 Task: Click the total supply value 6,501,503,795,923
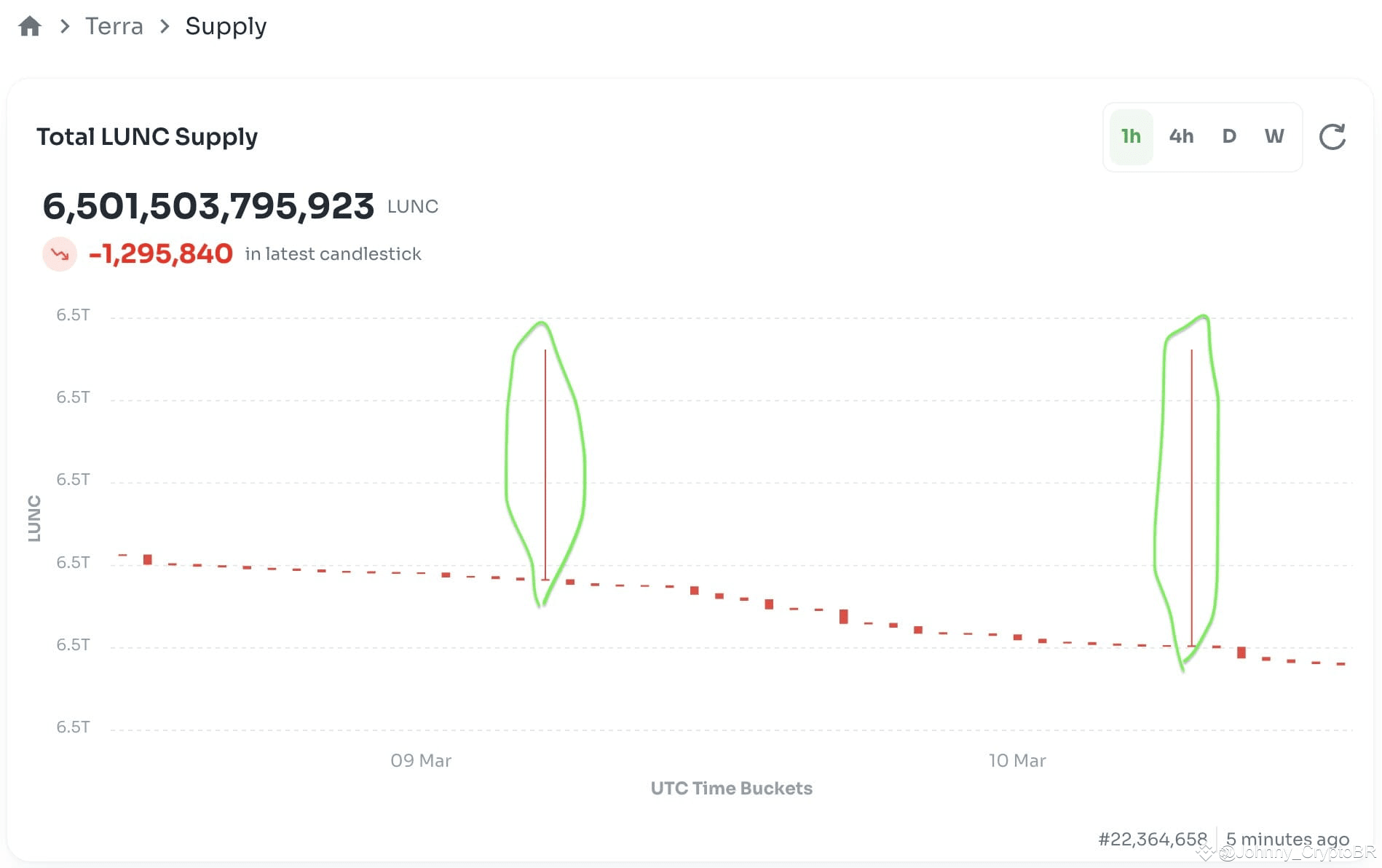point(210,206)
